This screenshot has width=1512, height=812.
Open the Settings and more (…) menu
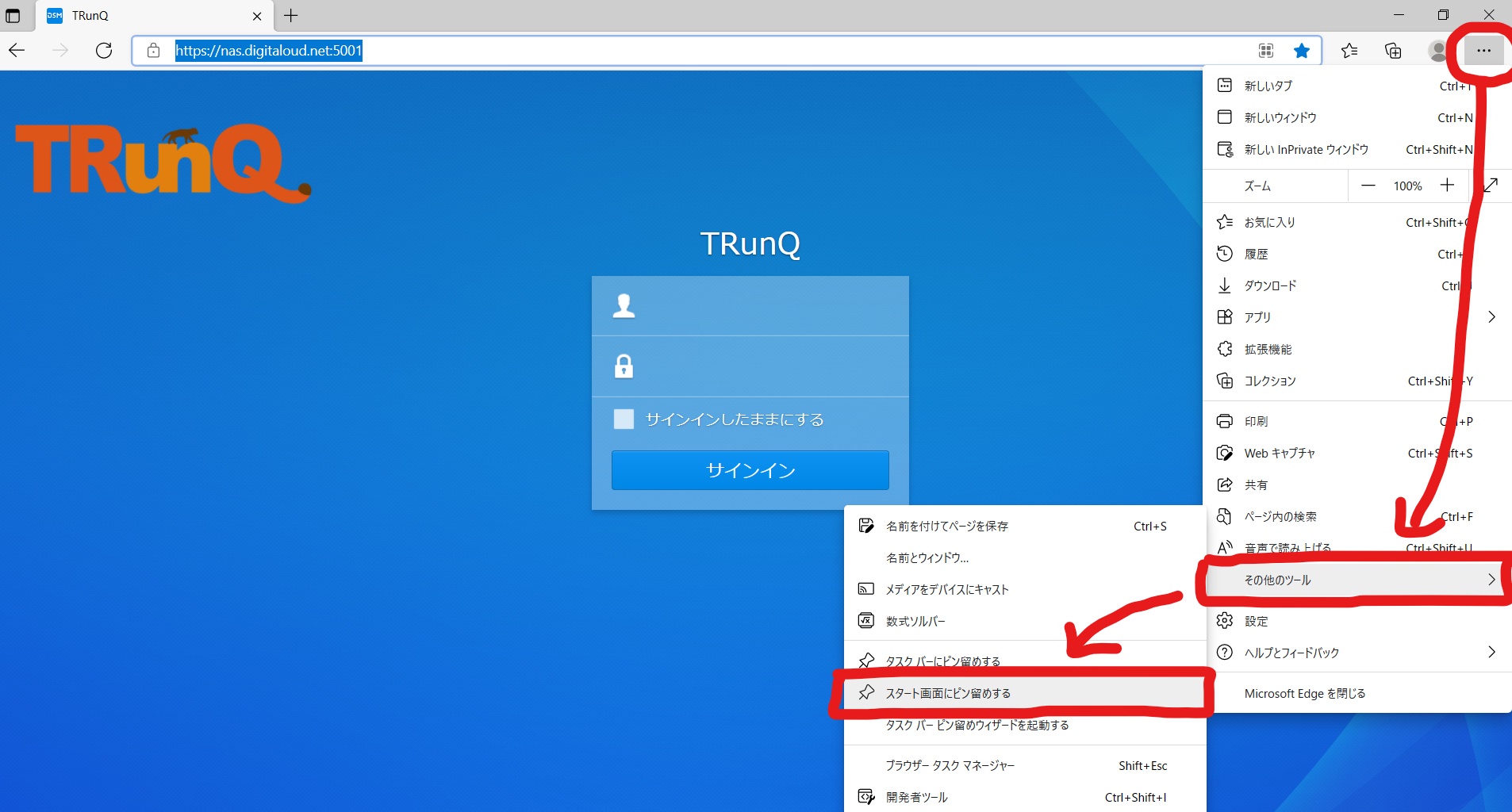point(1483,51)
